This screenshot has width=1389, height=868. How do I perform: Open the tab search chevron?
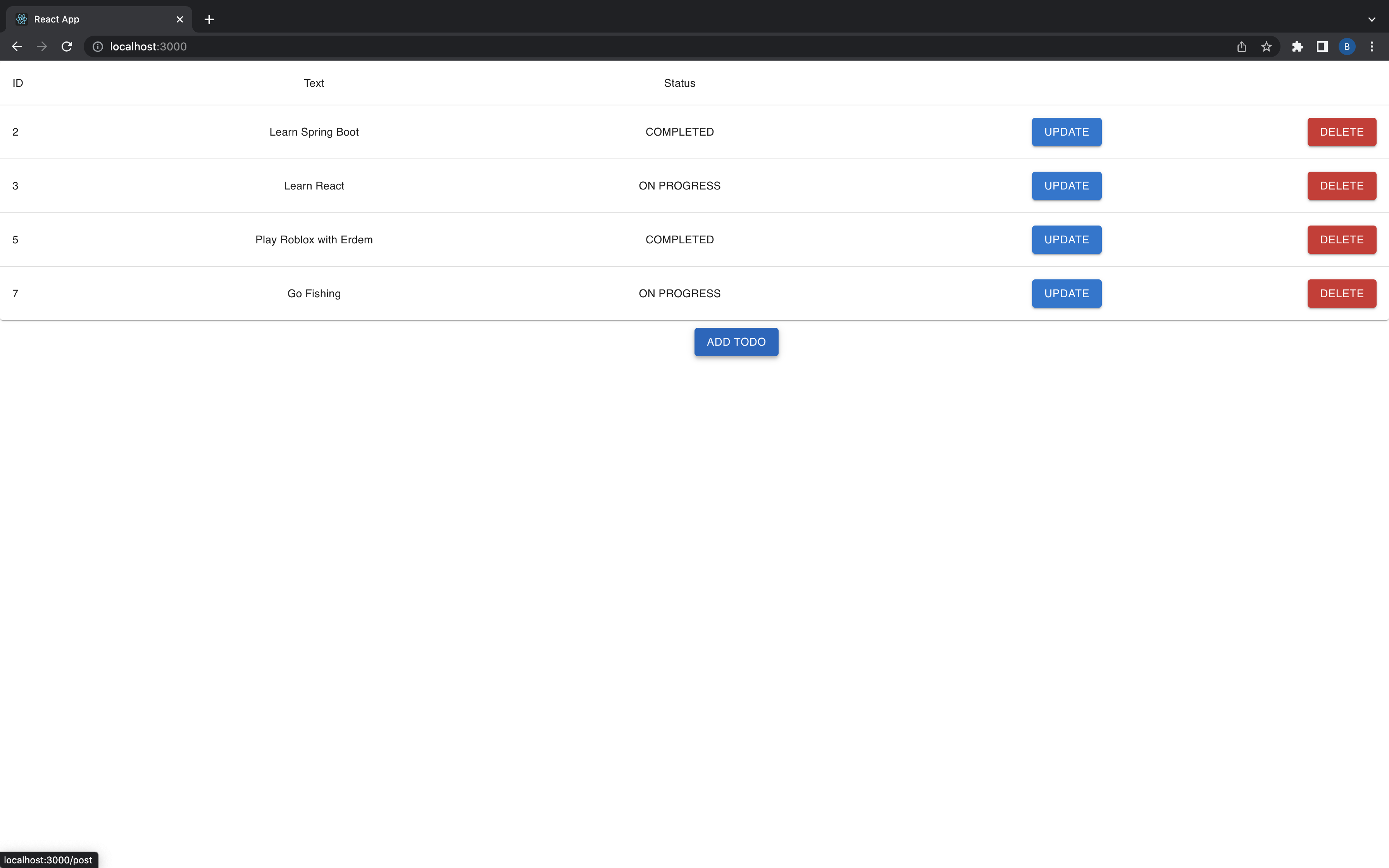pyautogui.click(x=1372, y=19)
